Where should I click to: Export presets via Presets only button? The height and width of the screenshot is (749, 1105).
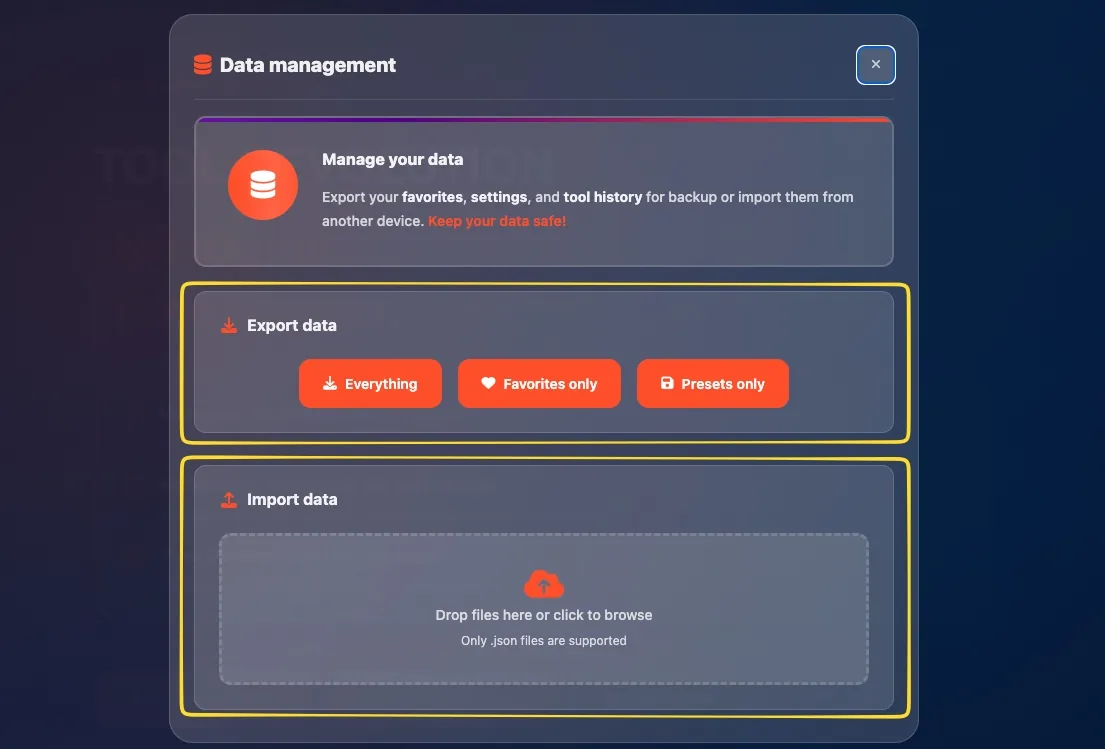712,383
